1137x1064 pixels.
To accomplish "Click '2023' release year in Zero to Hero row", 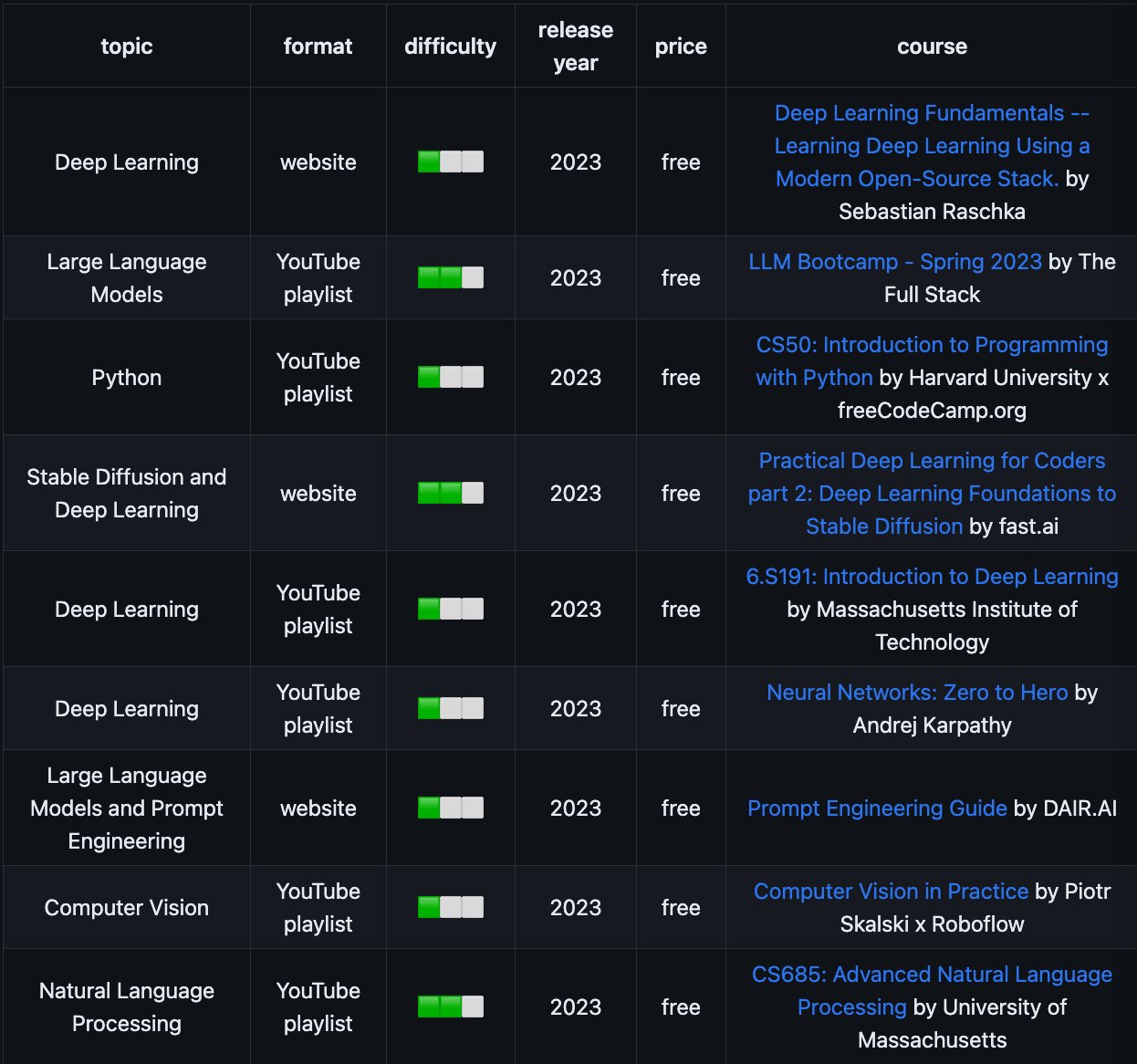I will (576, 709).
